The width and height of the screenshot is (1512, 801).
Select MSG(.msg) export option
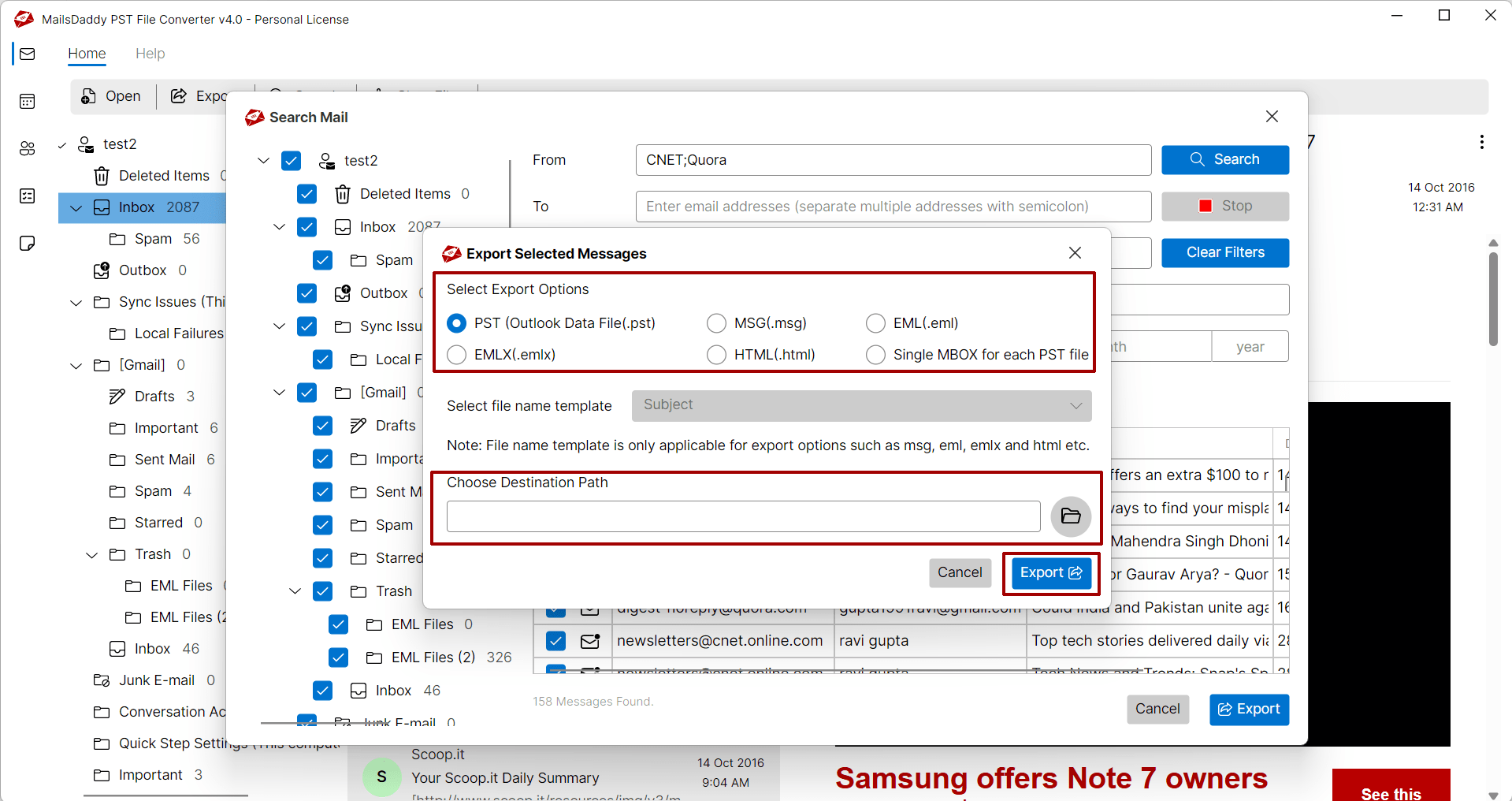click(716, 323)
